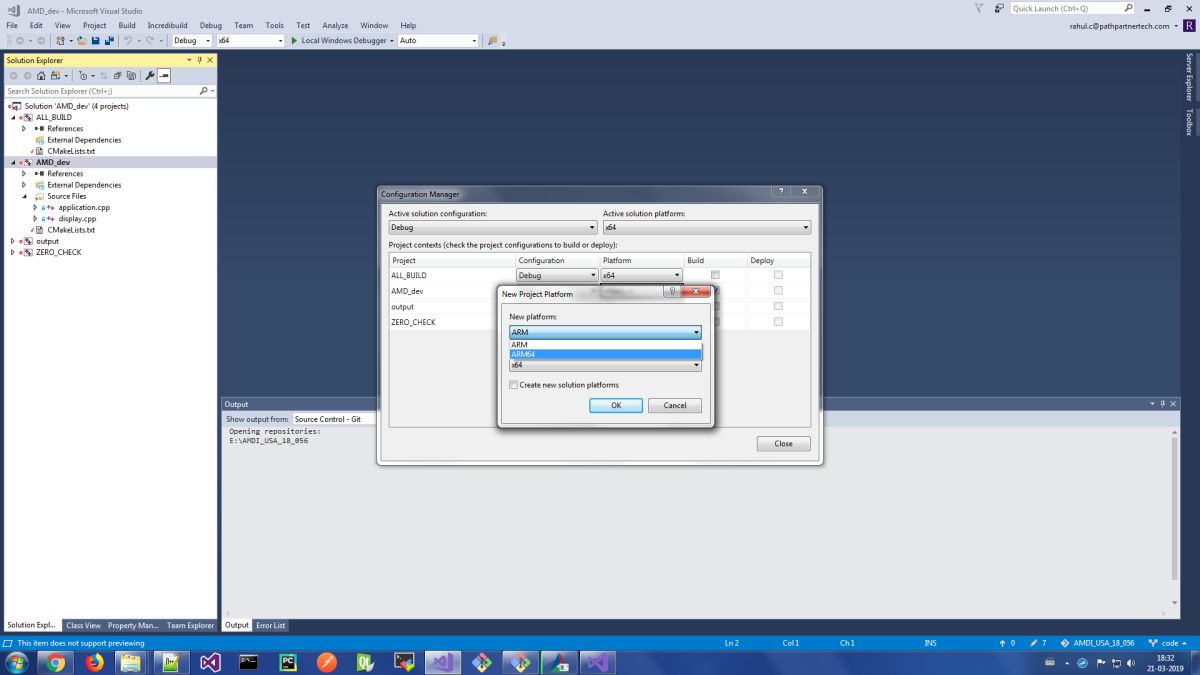This screenshot has width=1200, height=675.
Task: Open the copy settings from x64 combo box
Action: pos(606,365)
